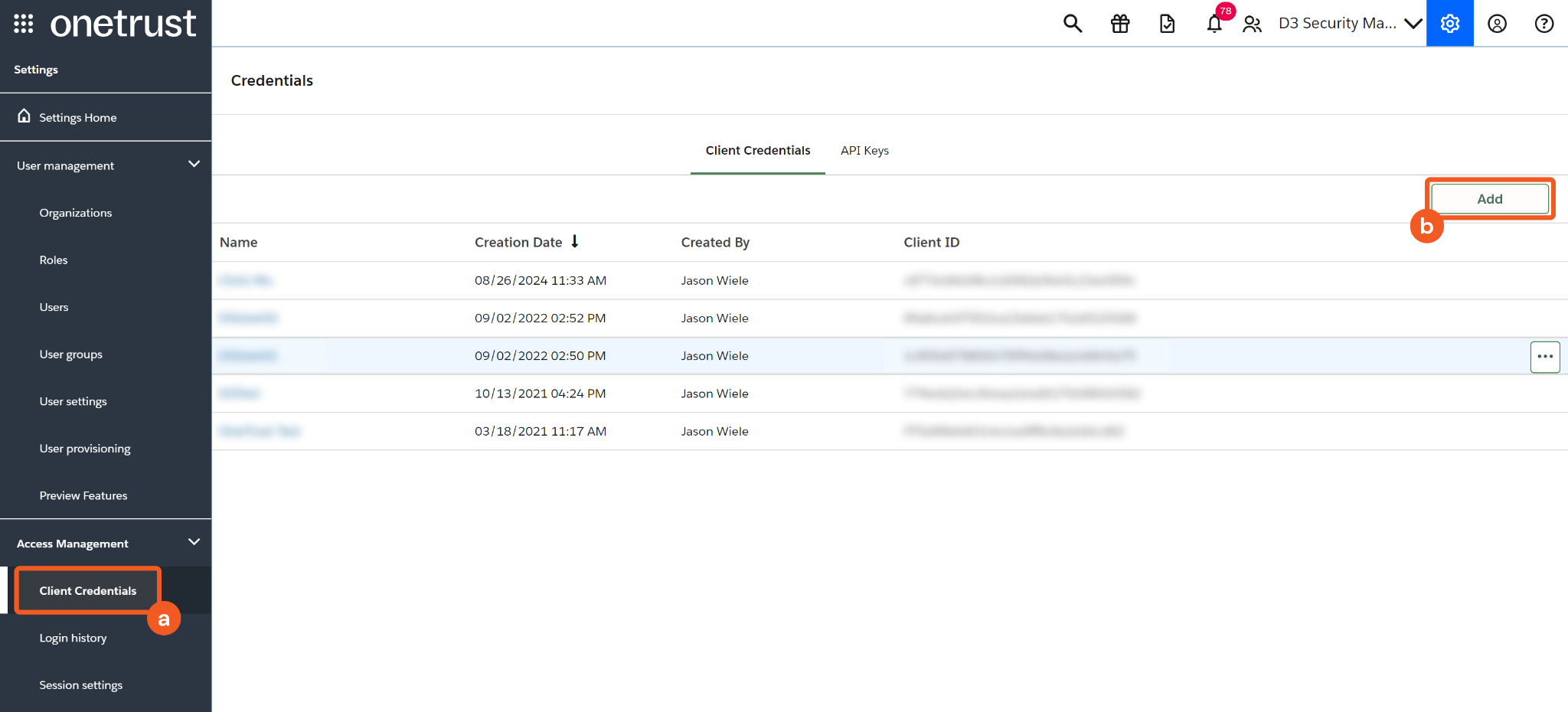Open the highlighted row's three-dot actions menu
The height and width of the screenshot is (712, 1568).
pyautogui.click(x=1544, y=357)
